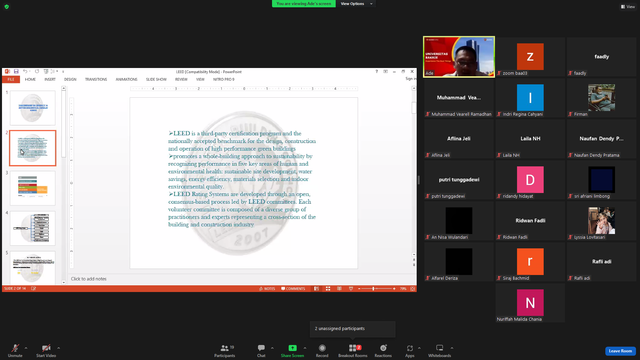Select slide 3 thumbnail
This screenshot has width=640, height=360.
pos(33,188)
